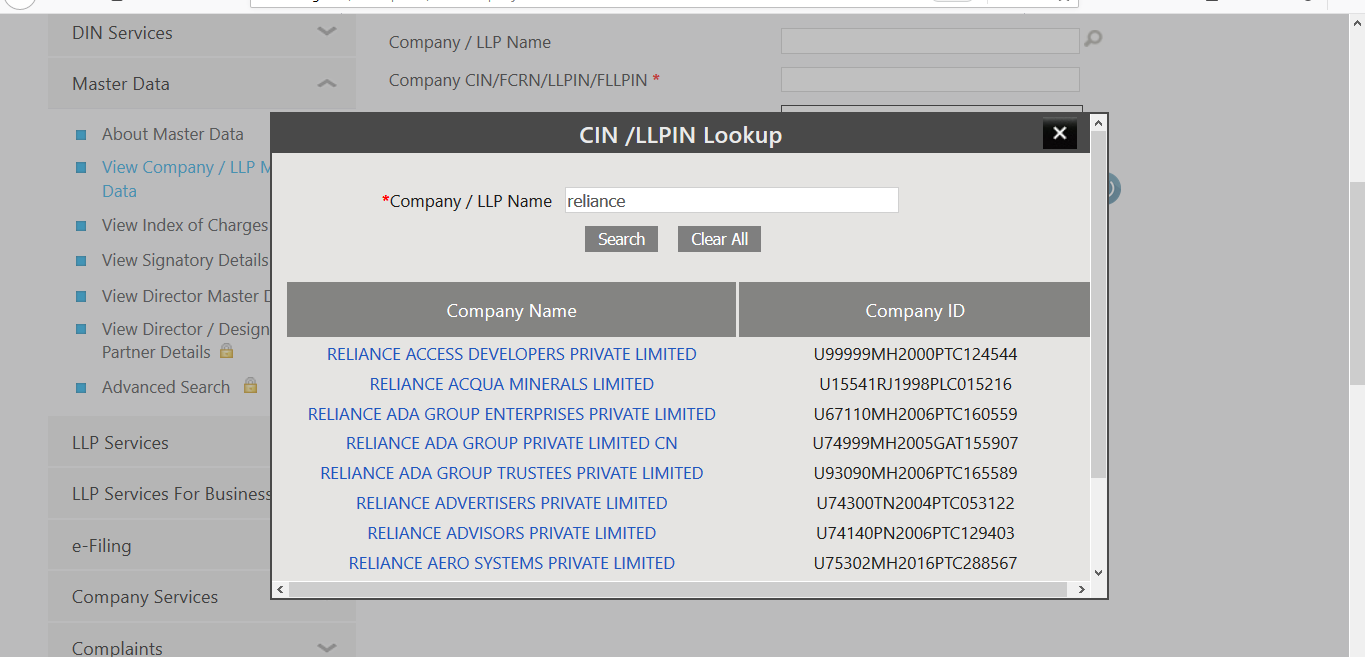
Task: Click the lookup dialog's scroll down arrow
Action: 1099,572
